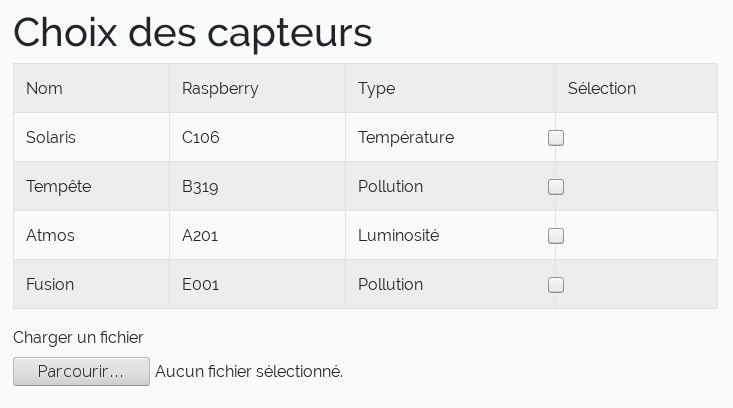Screen dimensions: 733x408
Task: Click the Nom column header
Action: point(44,88)
